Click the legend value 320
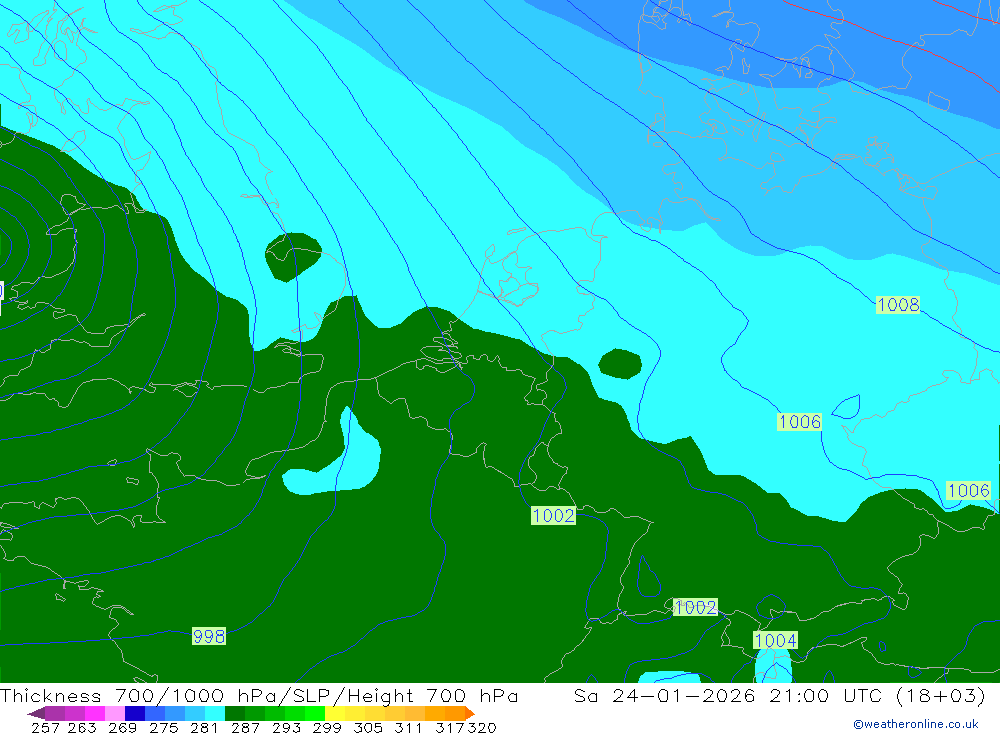 [482, 727]
